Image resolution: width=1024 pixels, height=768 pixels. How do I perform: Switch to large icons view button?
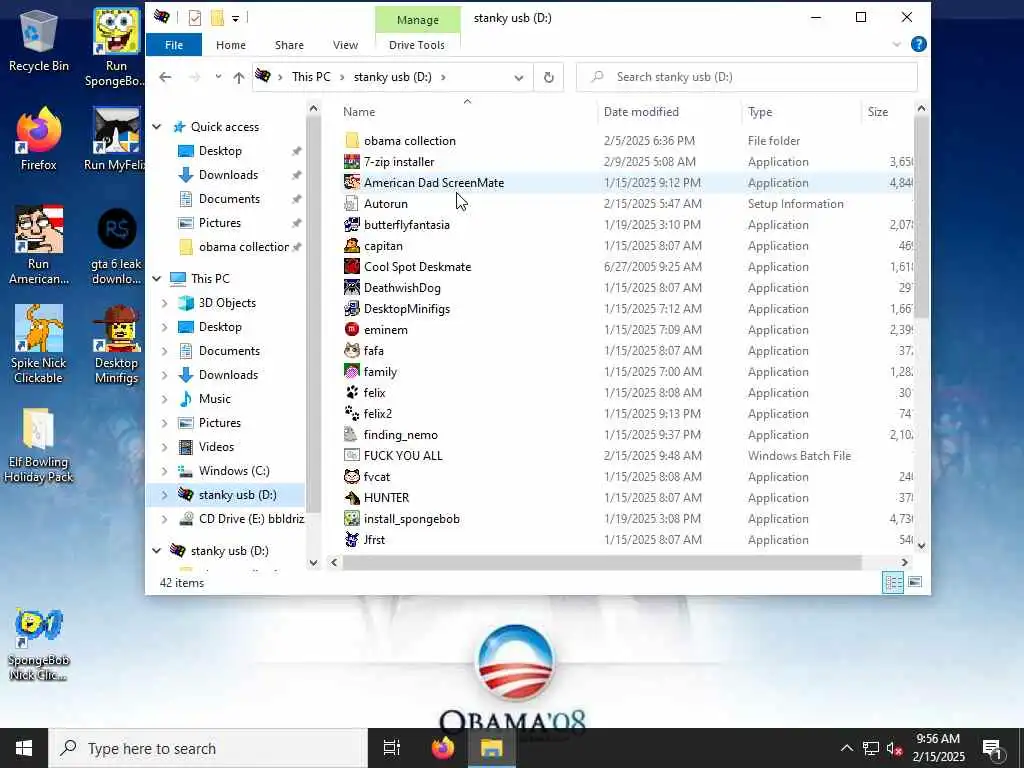[915, 582]
